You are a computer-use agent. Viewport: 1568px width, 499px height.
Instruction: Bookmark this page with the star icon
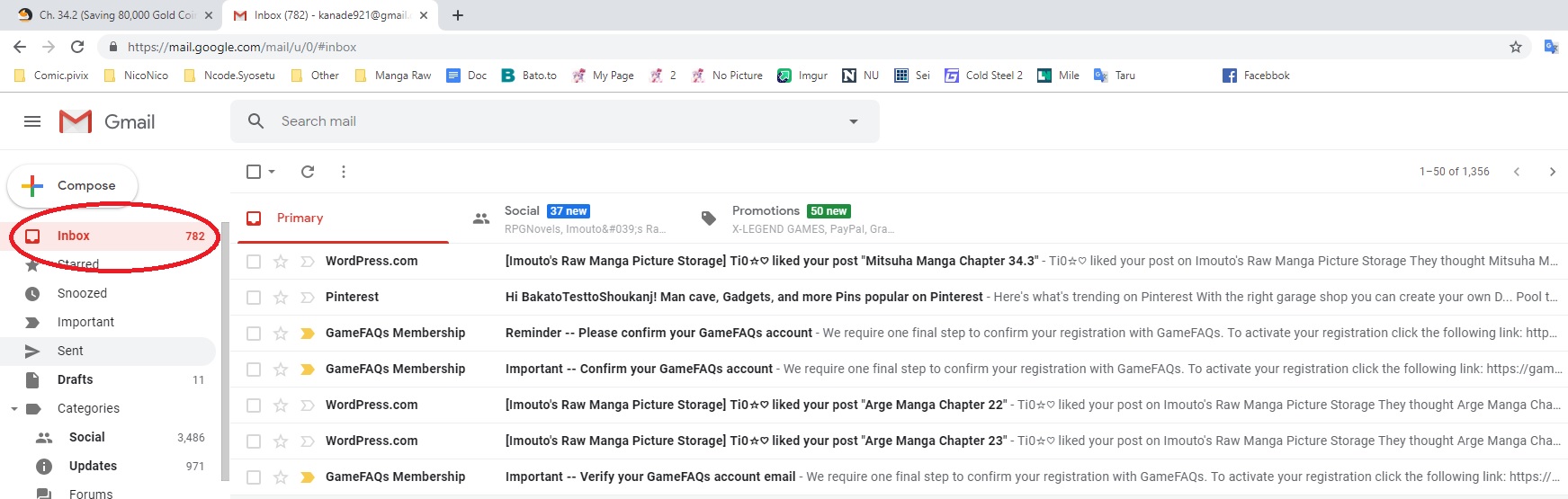(1516, 47)
